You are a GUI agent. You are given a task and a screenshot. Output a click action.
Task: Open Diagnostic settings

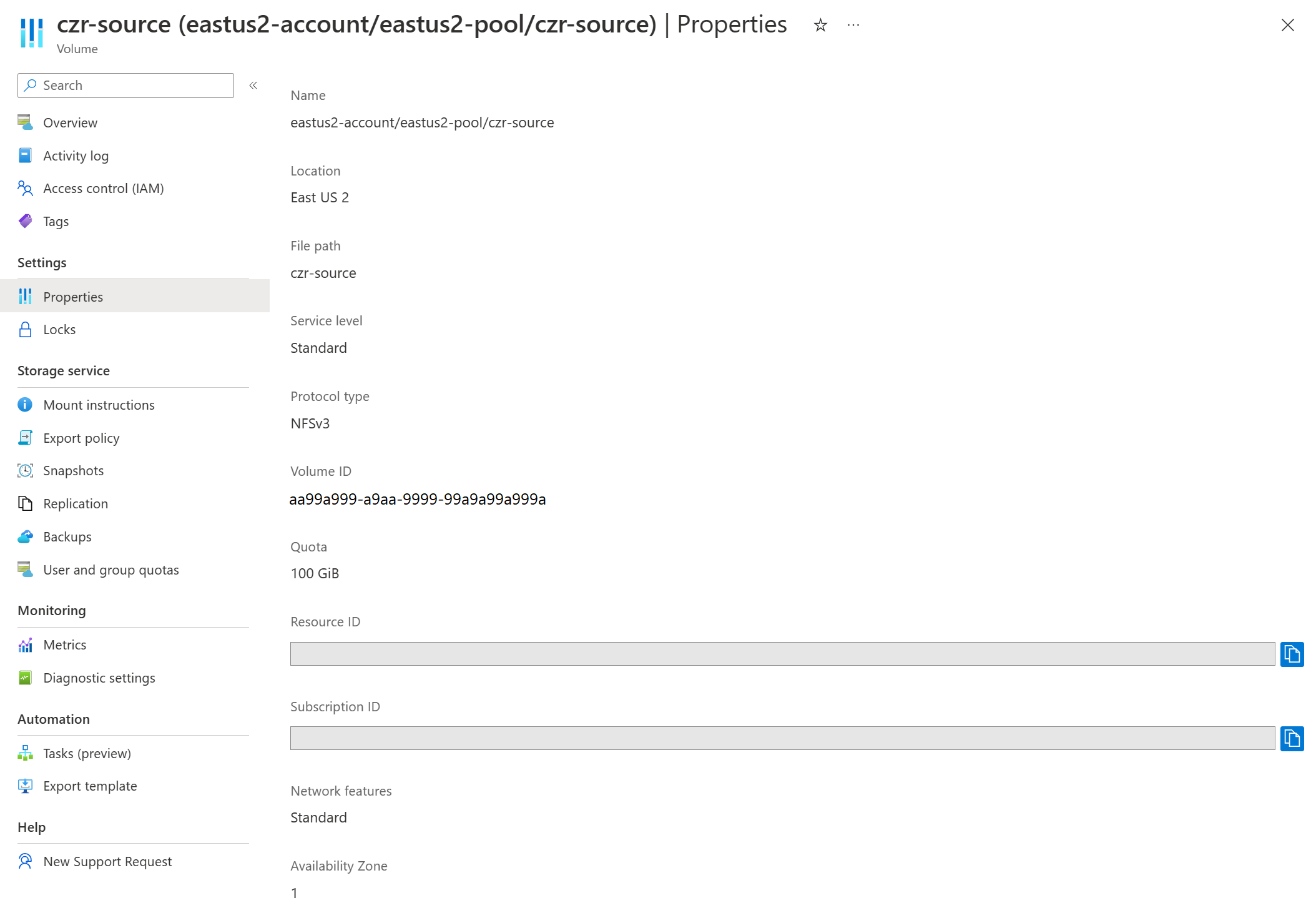coord(99,678)
